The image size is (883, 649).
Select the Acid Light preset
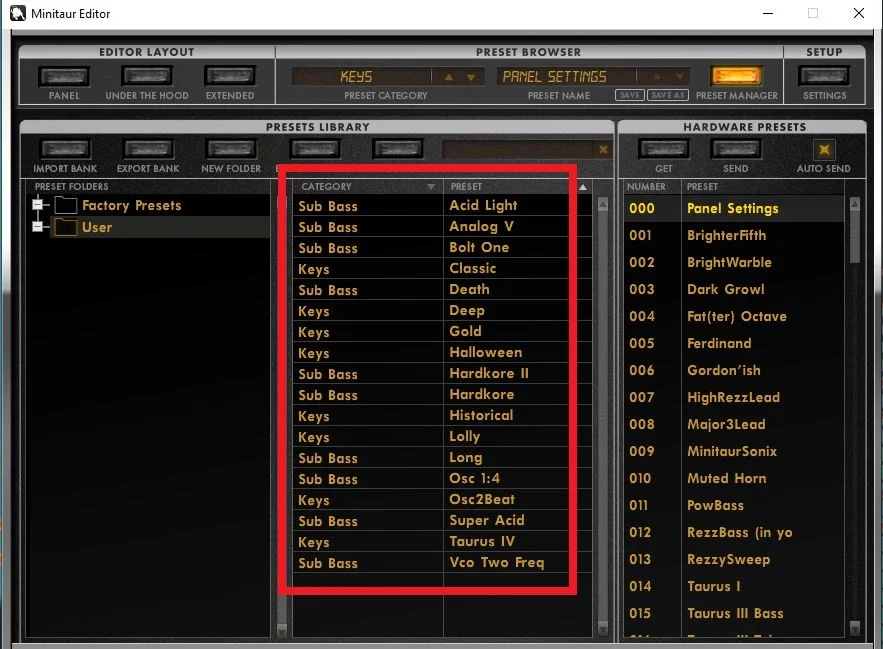click(x=483, y=206)
